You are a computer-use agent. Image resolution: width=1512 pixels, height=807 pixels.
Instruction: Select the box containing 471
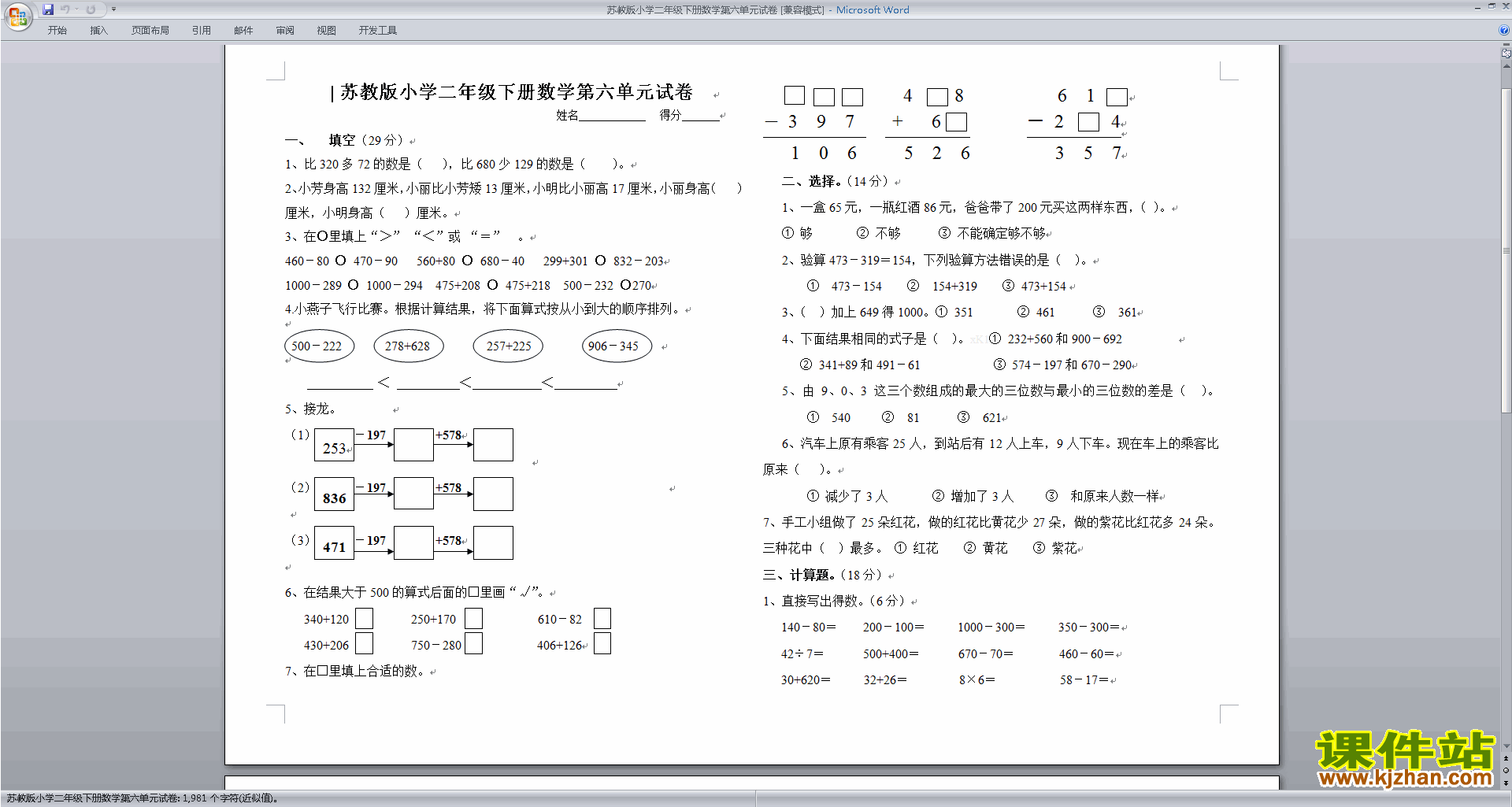[334, 543]
